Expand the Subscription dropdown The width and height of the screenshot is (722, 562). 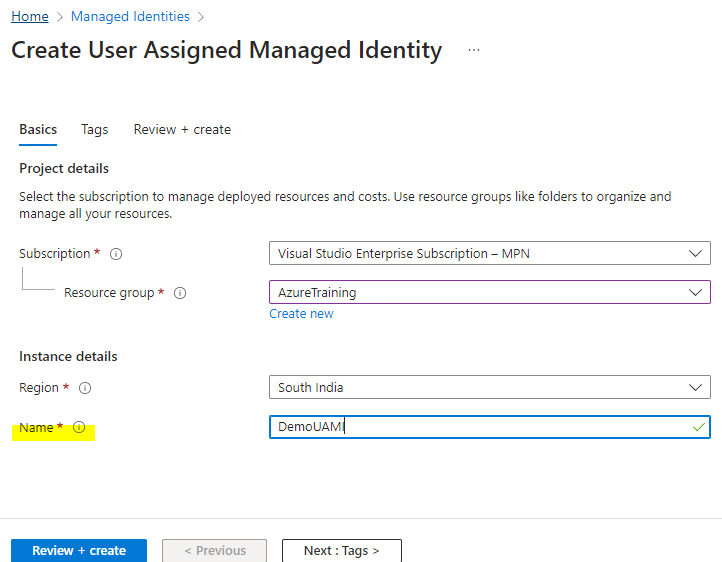(489, 253)
